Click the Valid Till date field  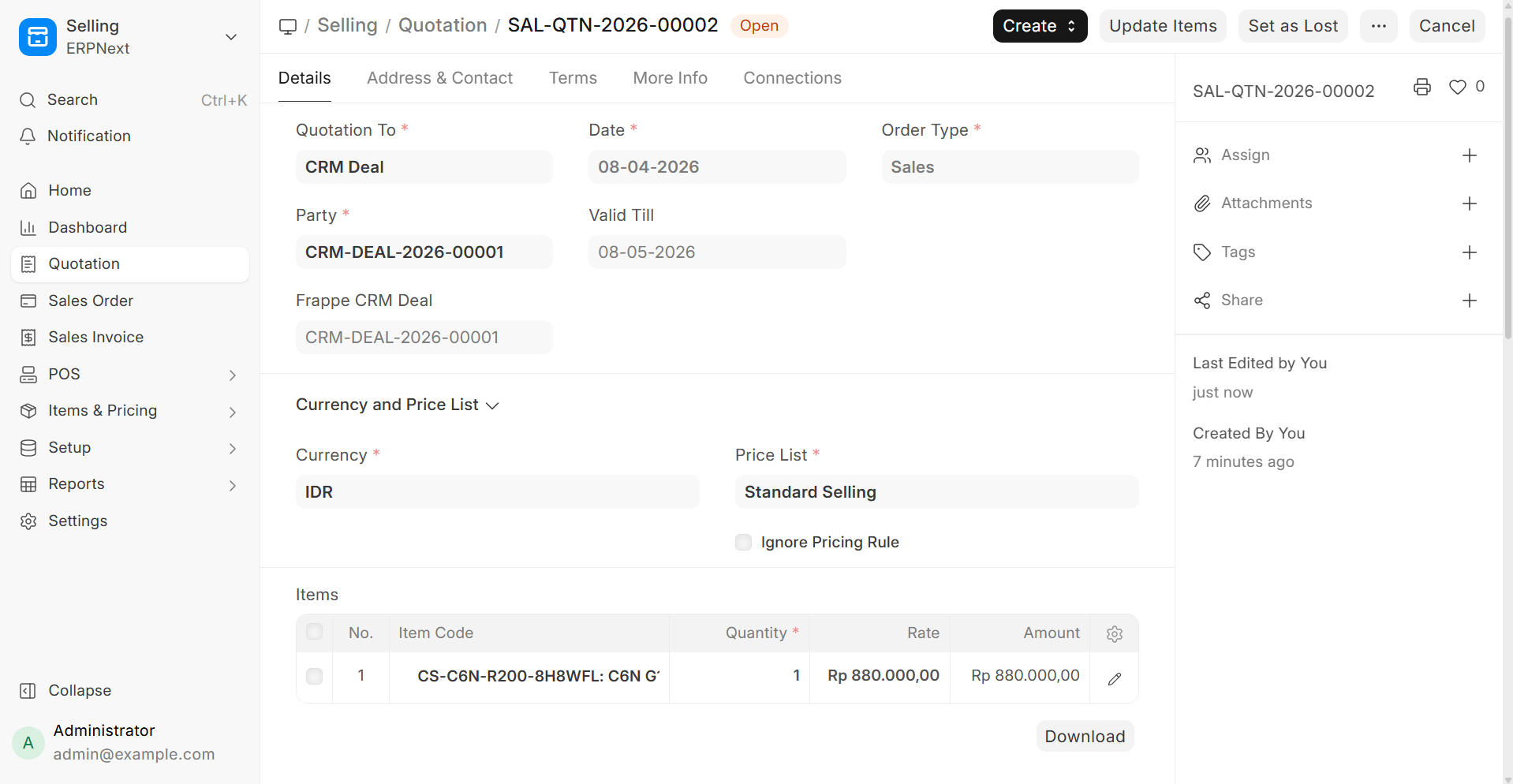[716, 252]
